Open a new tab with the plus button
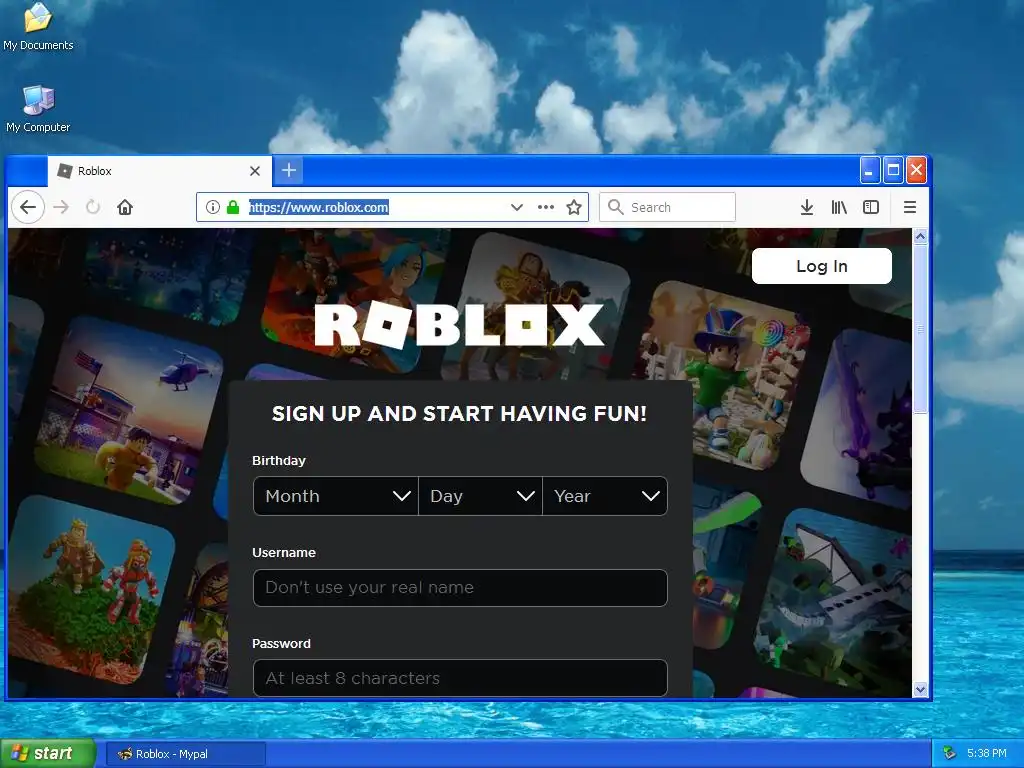The image size is (1024, 768). pyautogui.click(x=289, y=170)
